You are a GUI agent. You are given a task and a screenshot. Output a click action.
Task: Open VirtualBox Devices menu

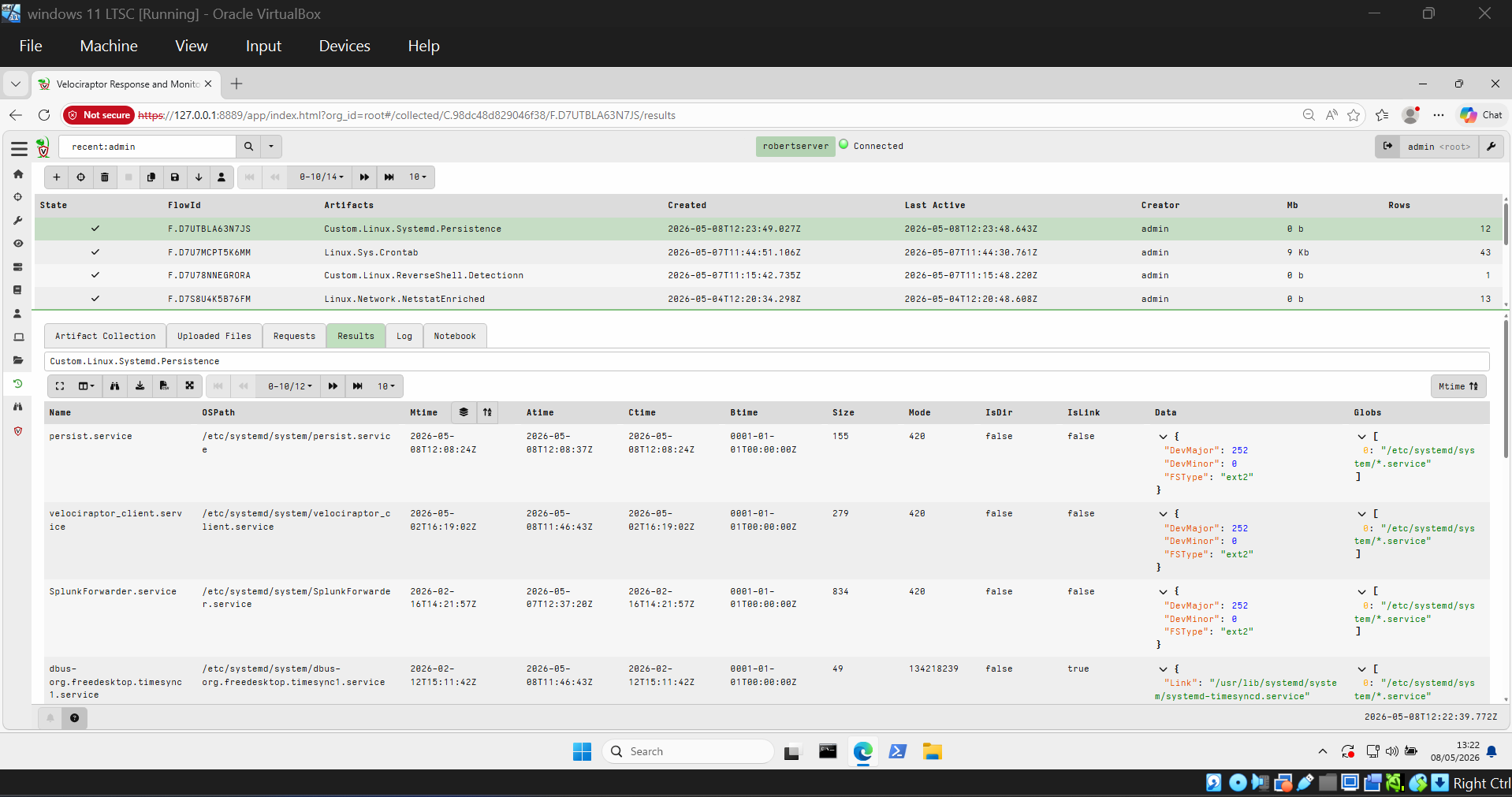344,46
